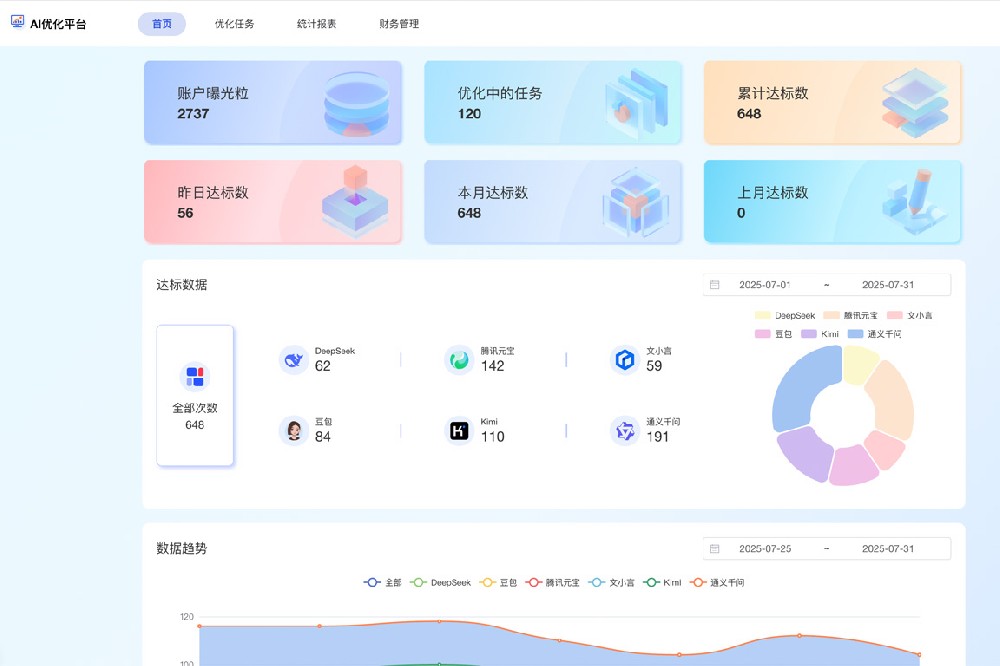Image resolution: width=1000 pixels, height=666 pixels.
Task: Click the 腾讯元宝 platform icon
Action: click(x=459, y=360)
